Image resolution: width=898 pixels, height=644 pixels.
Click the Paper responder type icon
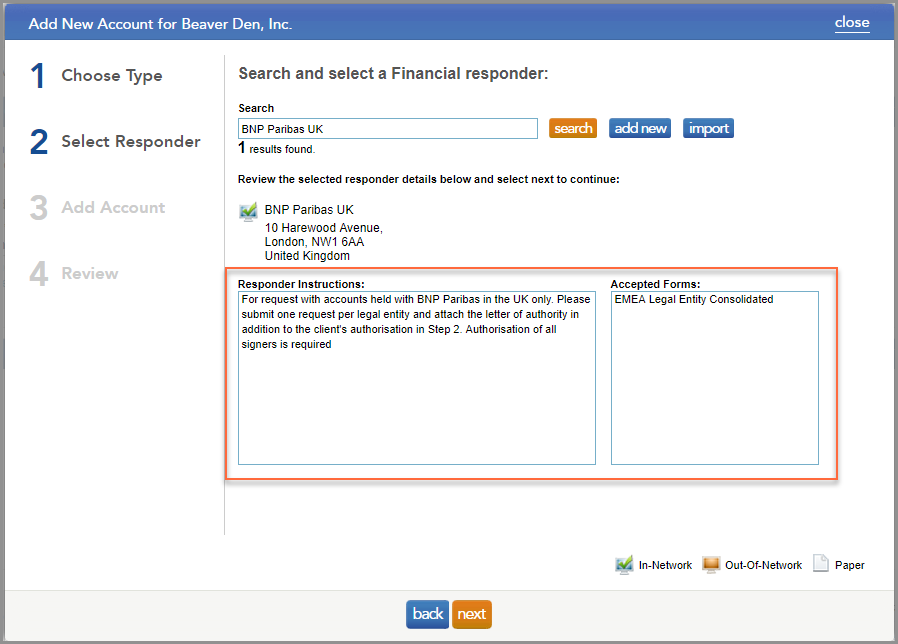tap(820, 564)
